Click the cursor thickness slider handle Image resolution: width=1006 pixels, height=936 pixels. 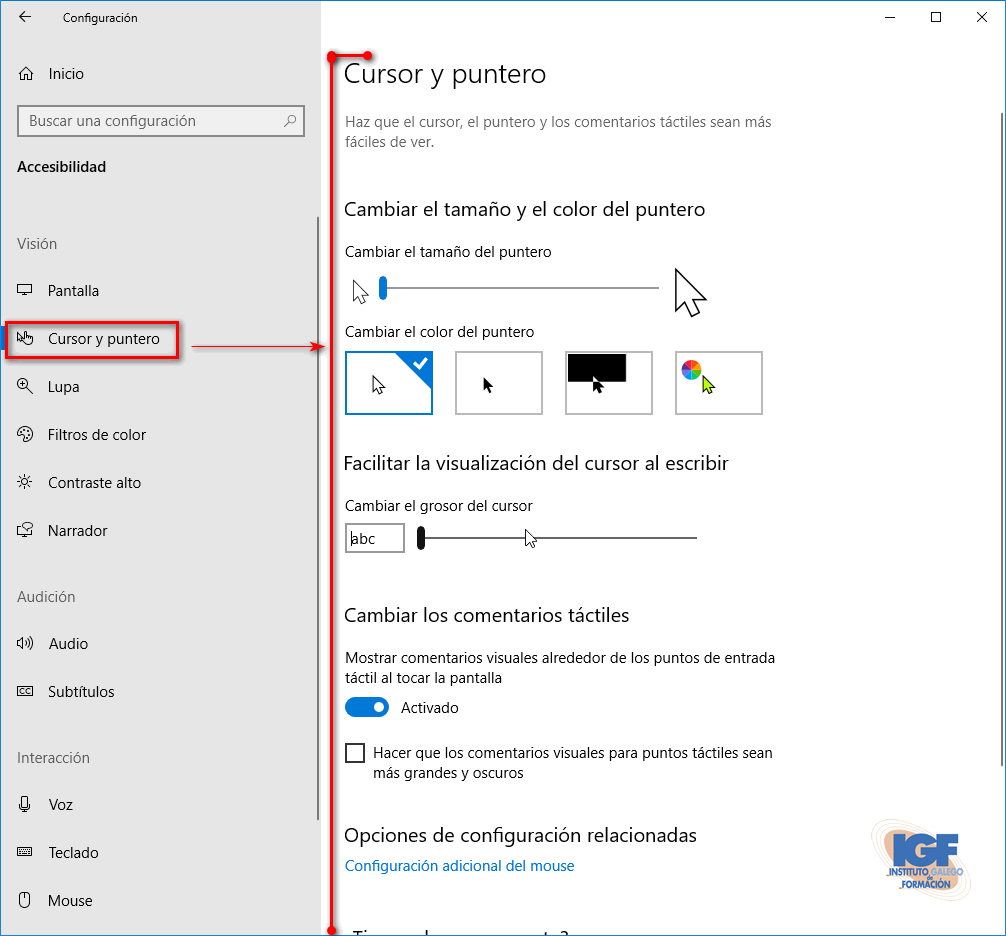(x=421, y=538)
